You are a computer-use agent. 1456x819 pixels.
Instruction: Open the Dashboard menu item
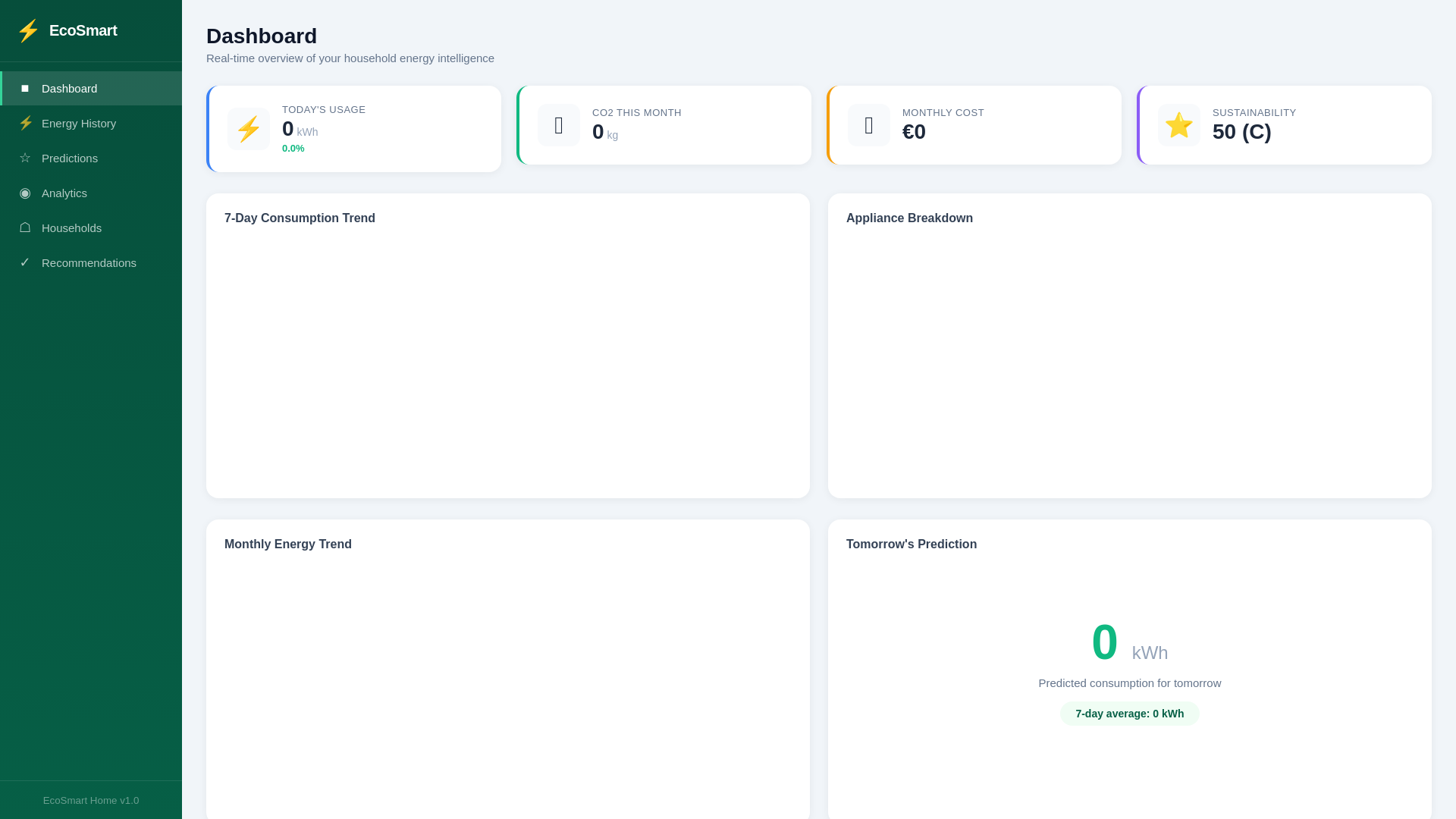pyautogui.click(x=91, y=89)
